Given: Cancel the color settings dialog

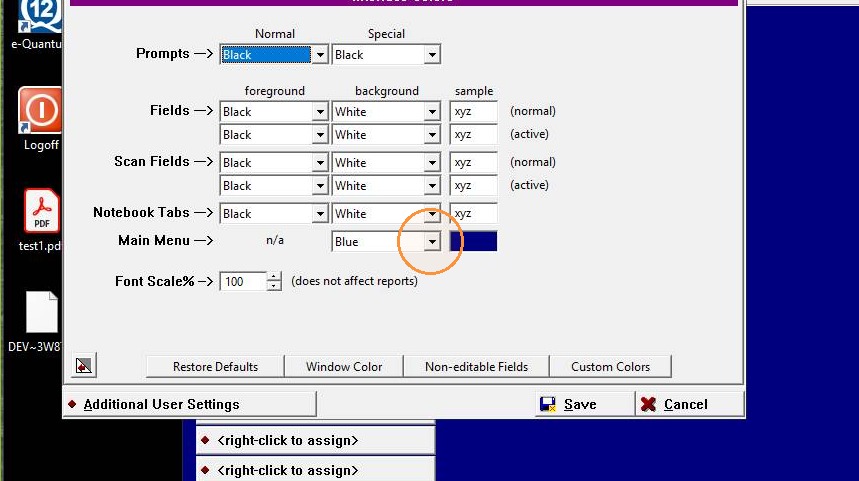Looking at the screenshot, I should (690, 404).
